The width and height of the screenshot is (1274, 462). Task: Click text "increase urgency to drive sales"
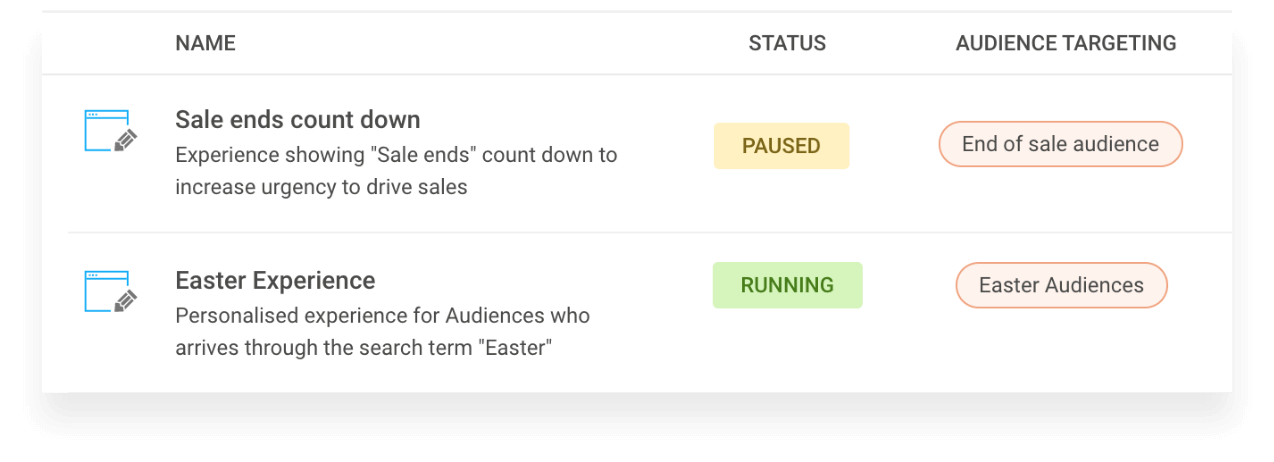pos(321,187)
